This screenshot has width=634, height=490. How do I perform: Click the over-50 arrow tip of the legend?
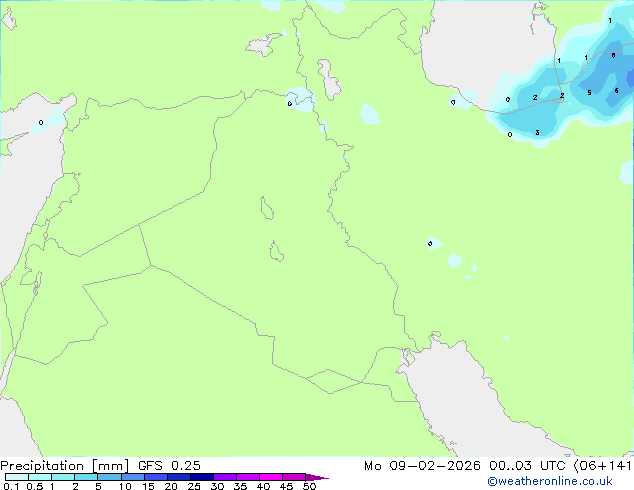coord(317,477)
